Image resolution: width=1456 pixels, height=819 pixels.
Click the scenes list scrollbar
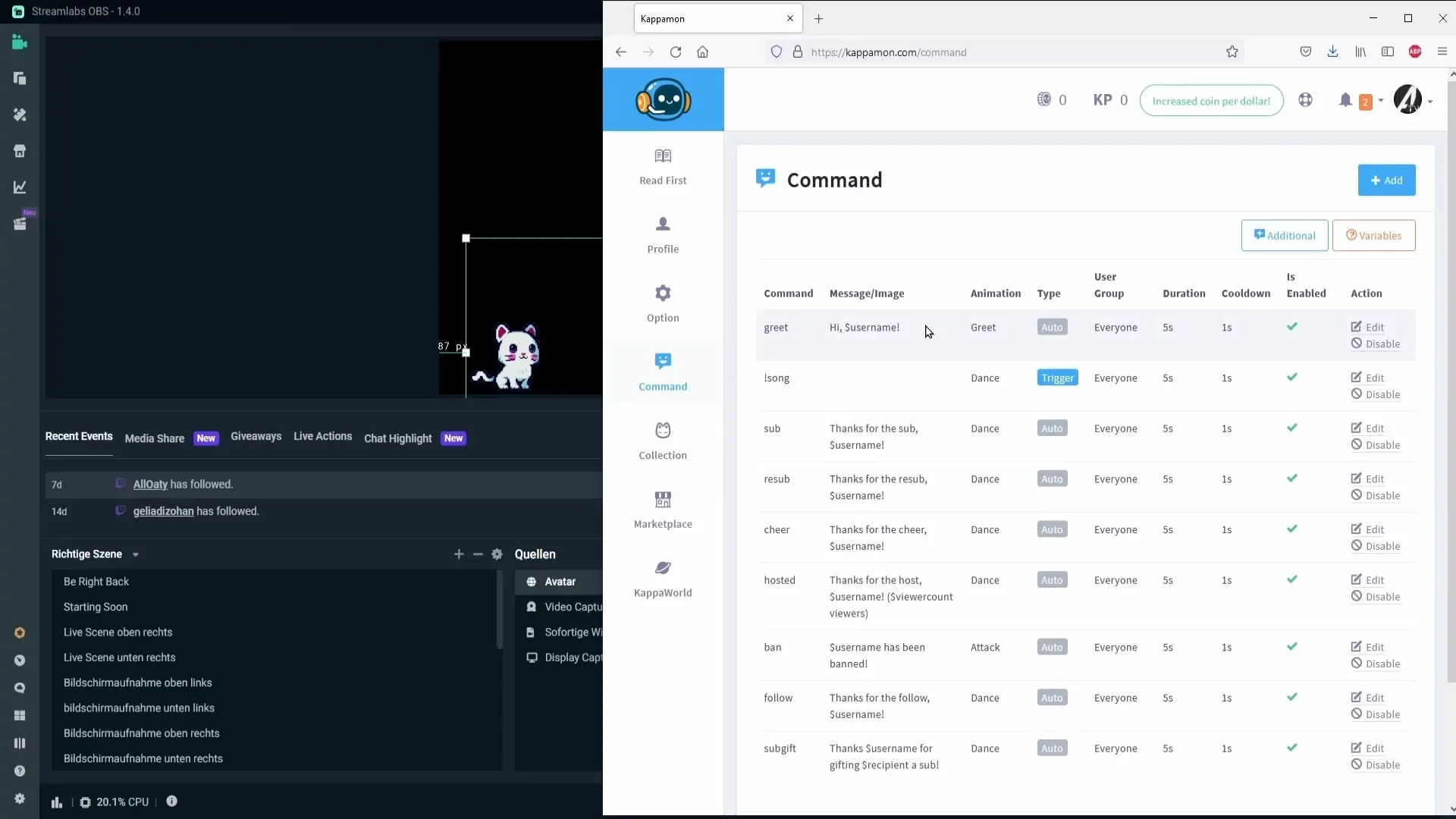tap(499, 610)
